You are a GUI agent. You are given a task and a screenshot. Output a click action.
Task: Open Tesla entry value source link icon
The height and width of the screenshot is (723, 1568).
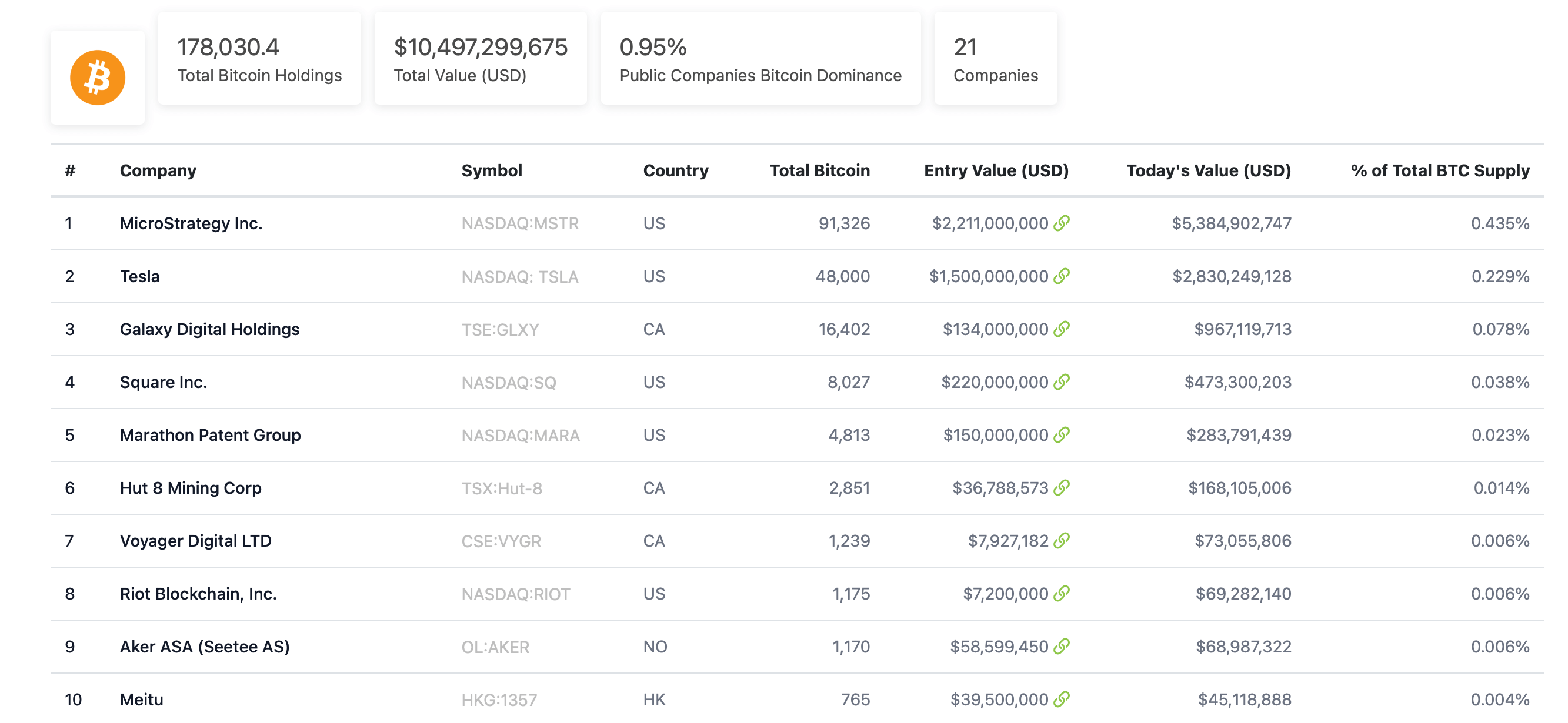[1061, 276]
